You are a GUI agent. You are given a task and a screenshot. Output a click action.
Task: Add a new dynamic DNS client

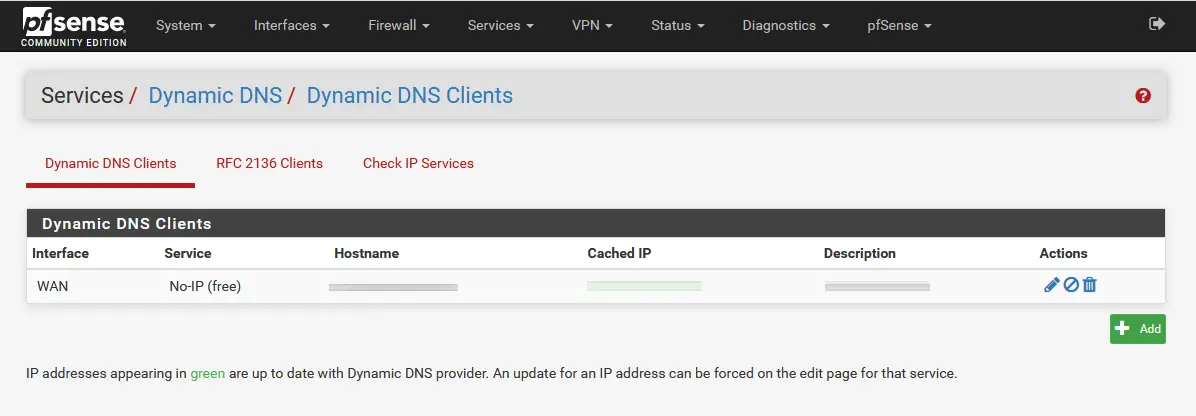click(x=1138, y=329)
